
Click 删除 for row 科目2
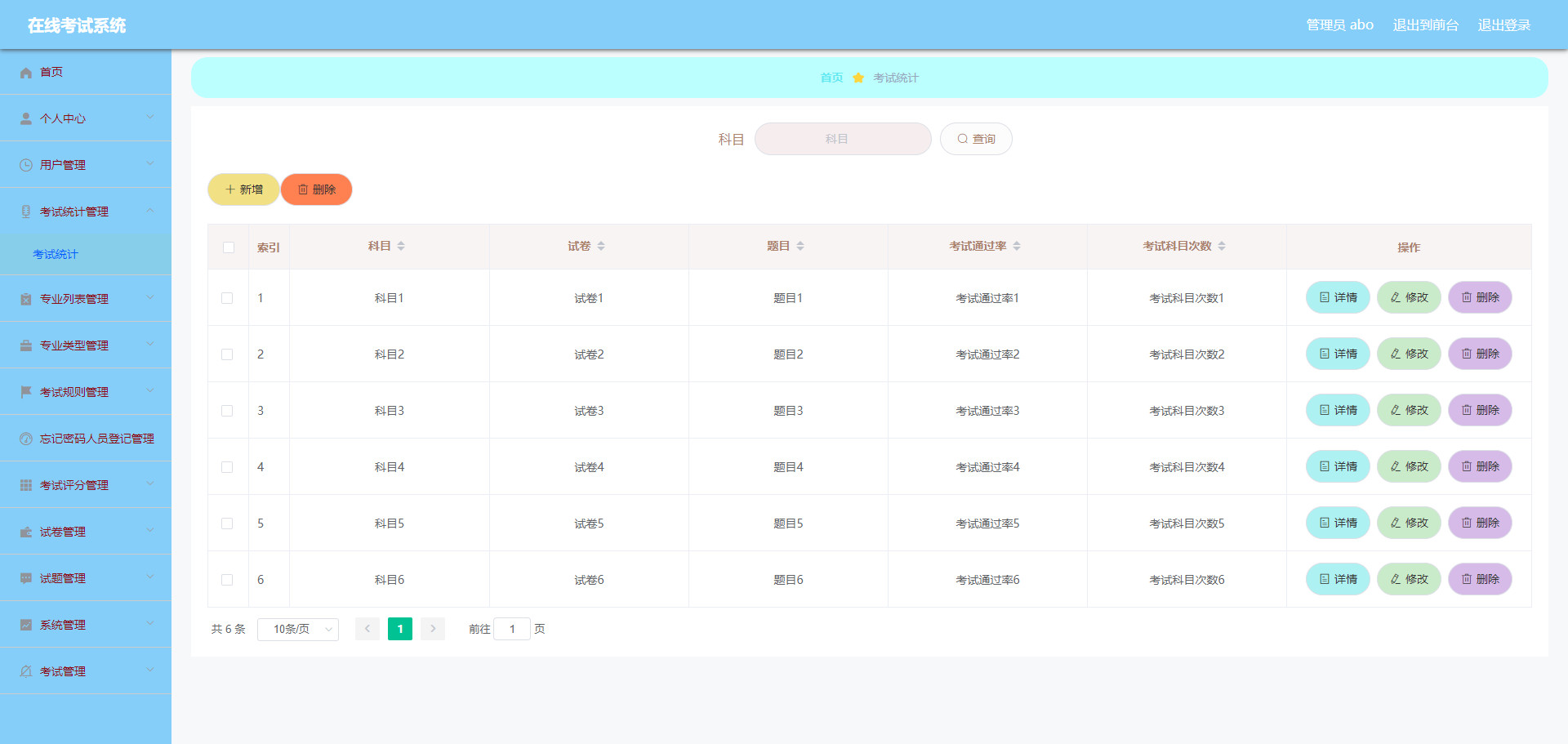pos(1480,354)
